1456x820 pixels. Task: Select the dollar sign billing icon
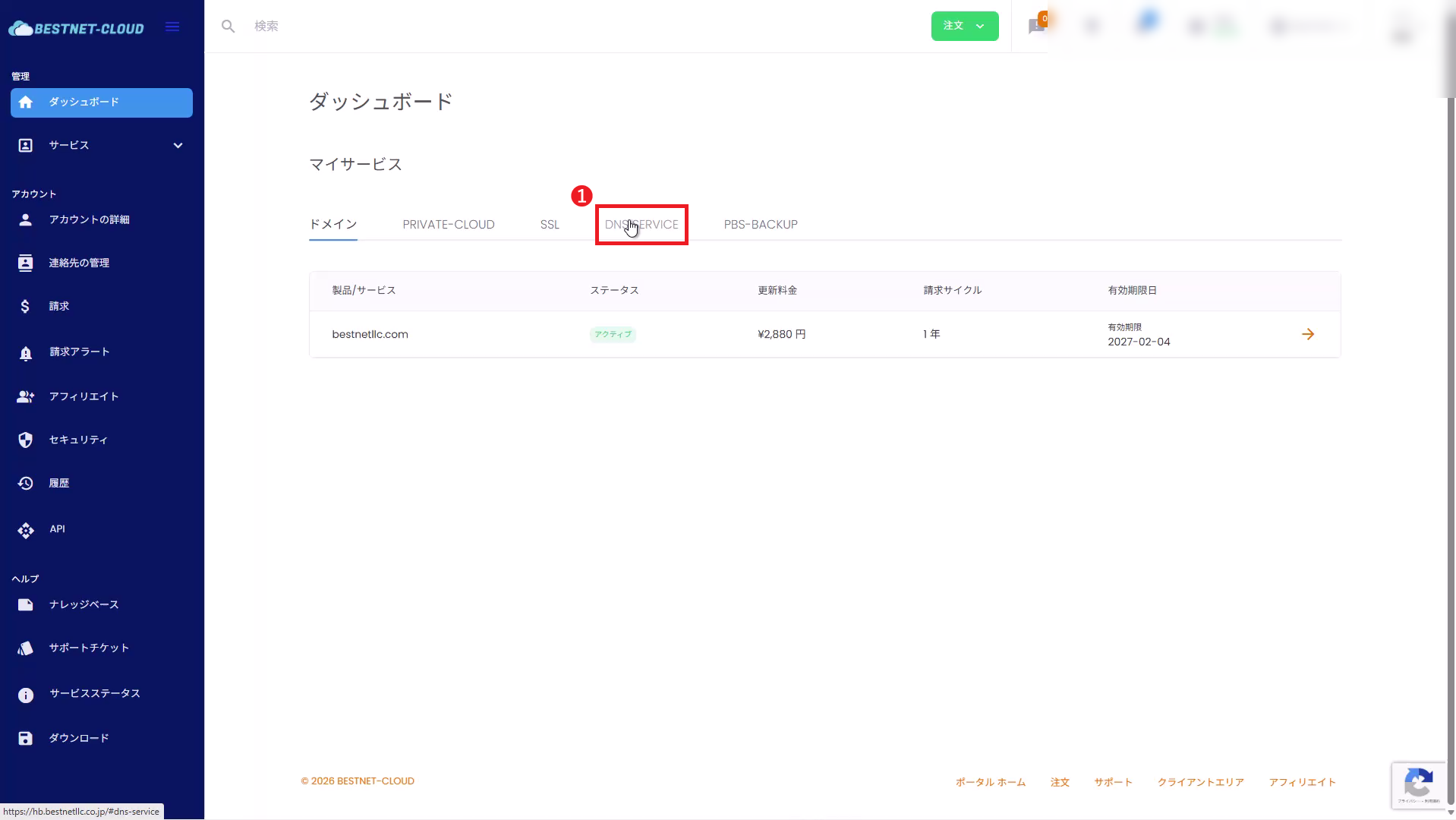point(26,307)
